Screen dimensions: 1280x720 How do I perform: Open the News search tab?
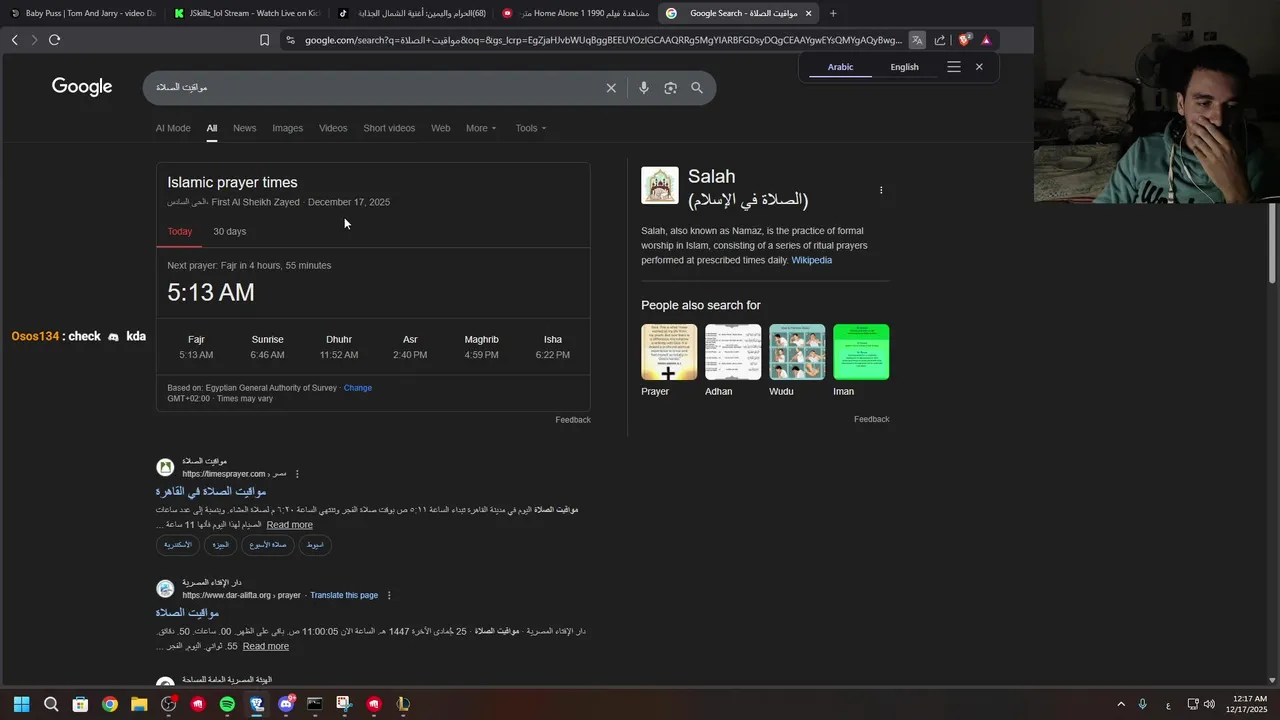pyautogui.click(x=245, y=128)
